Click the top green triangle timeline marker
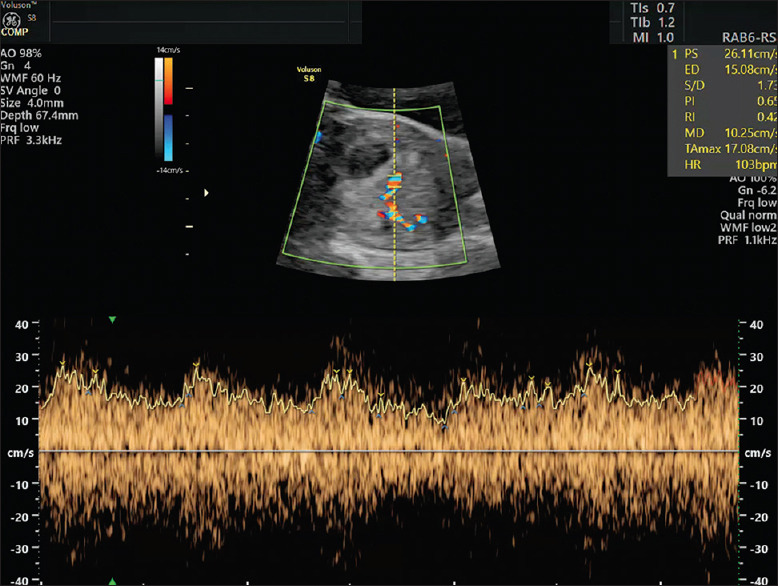This screenshot has height=586, width=778. pyautogui.click(x=113, y=320)
